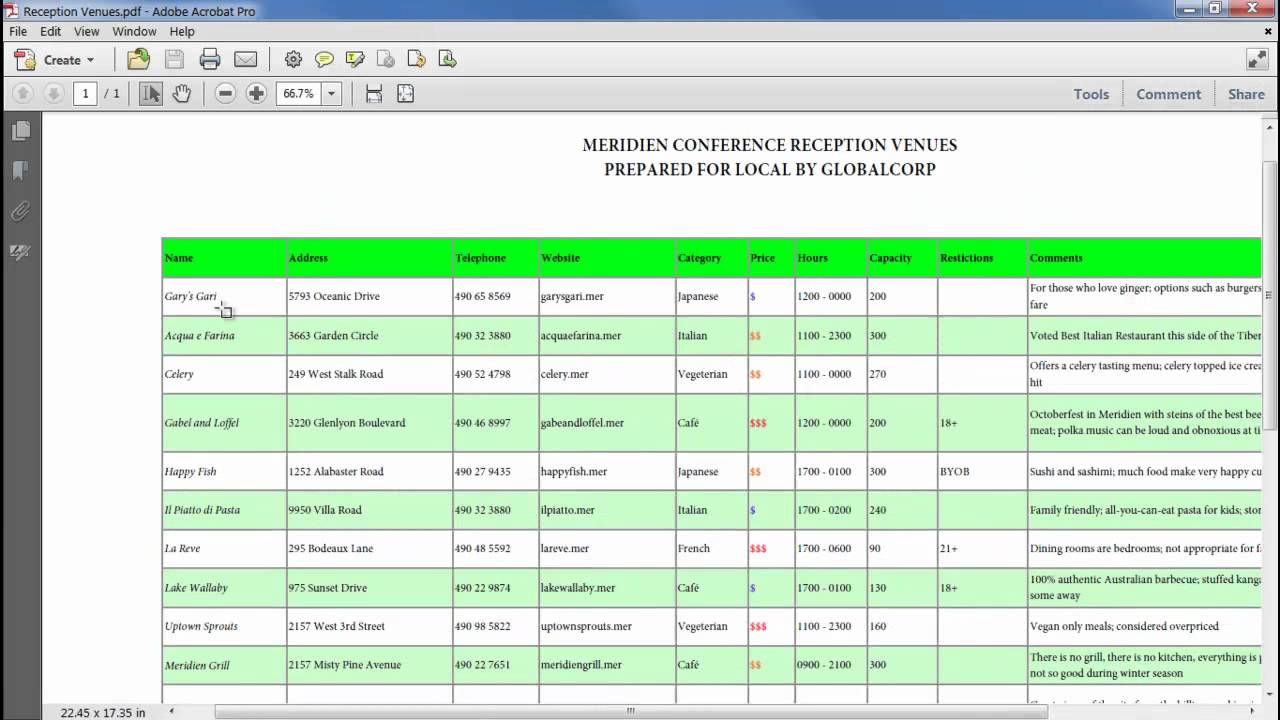Open the Signatures navigation panel
The width and height of the screenshot is (1280, 720).
click(20, 252)
